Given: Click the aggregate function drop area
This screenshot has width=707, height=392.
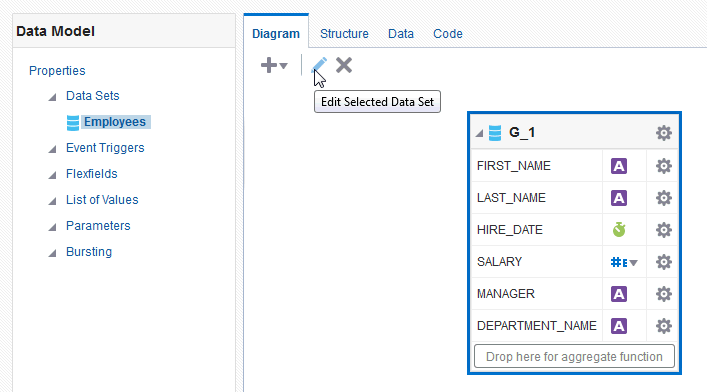Looking at the screenshot, I should pyautogui.click(x=574, y=356).
